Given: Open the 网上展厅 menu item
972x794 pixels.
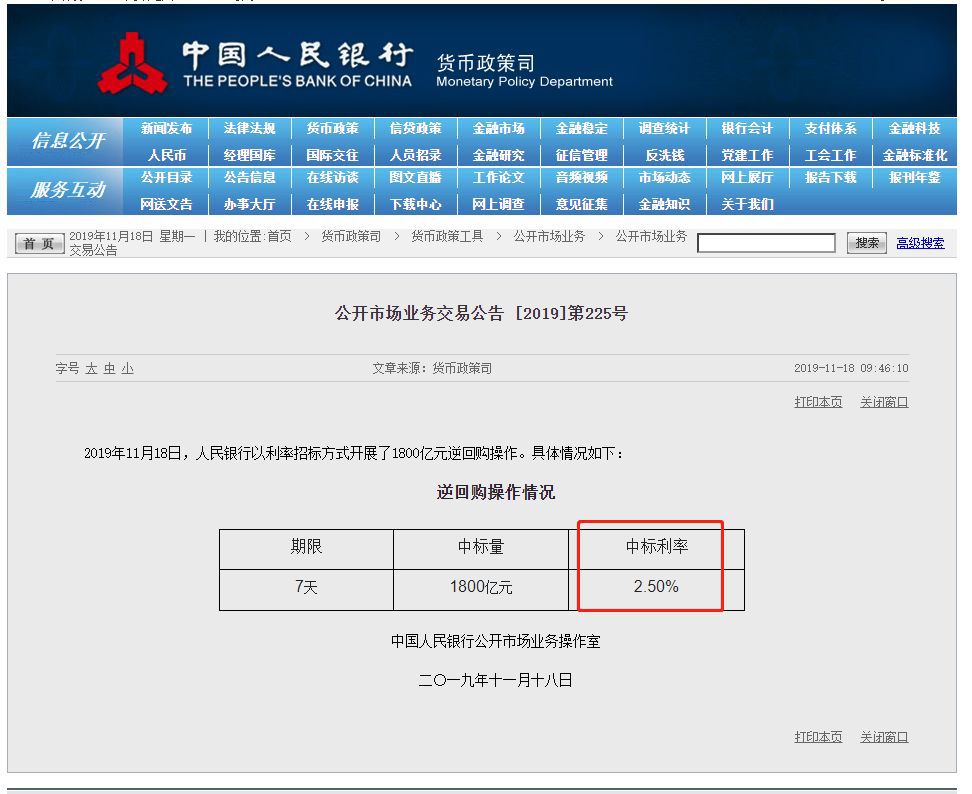Looking at the screenshot, I should click(747, 178).
